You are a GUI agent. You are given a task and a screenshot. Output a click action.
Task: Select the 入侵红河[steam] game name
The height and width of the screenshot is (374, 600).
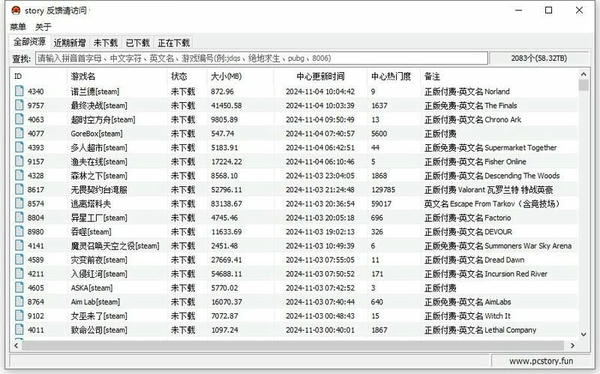pos(99,274)
